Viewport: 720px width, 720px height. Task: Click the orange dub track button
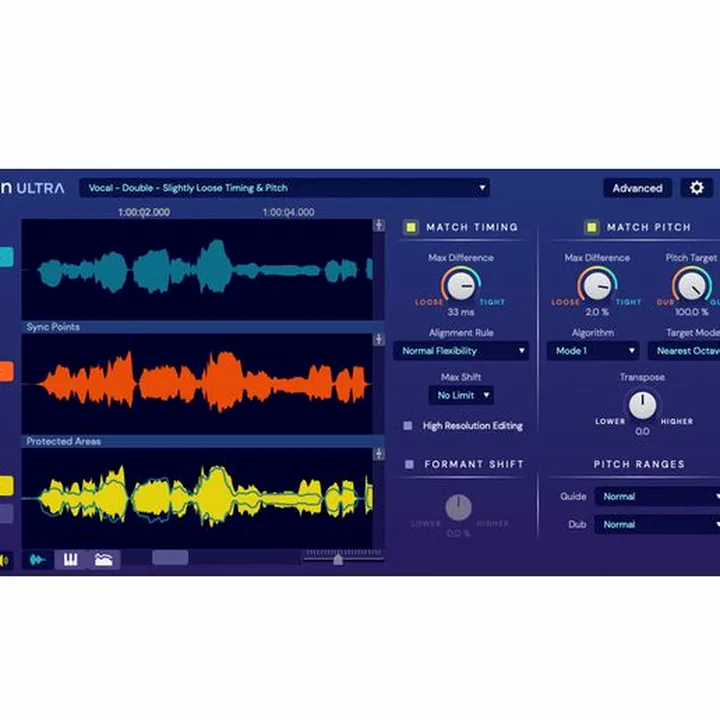(6, 371)
